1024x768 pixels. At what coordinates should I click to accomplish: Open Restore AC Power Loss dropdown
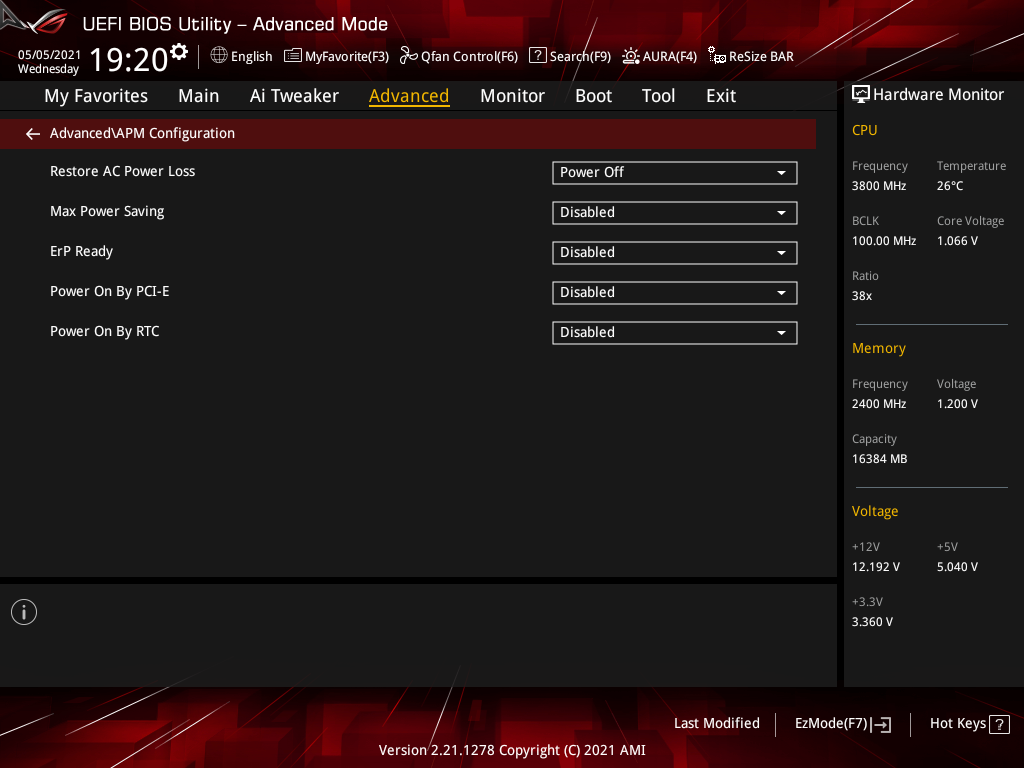point(675,173)
